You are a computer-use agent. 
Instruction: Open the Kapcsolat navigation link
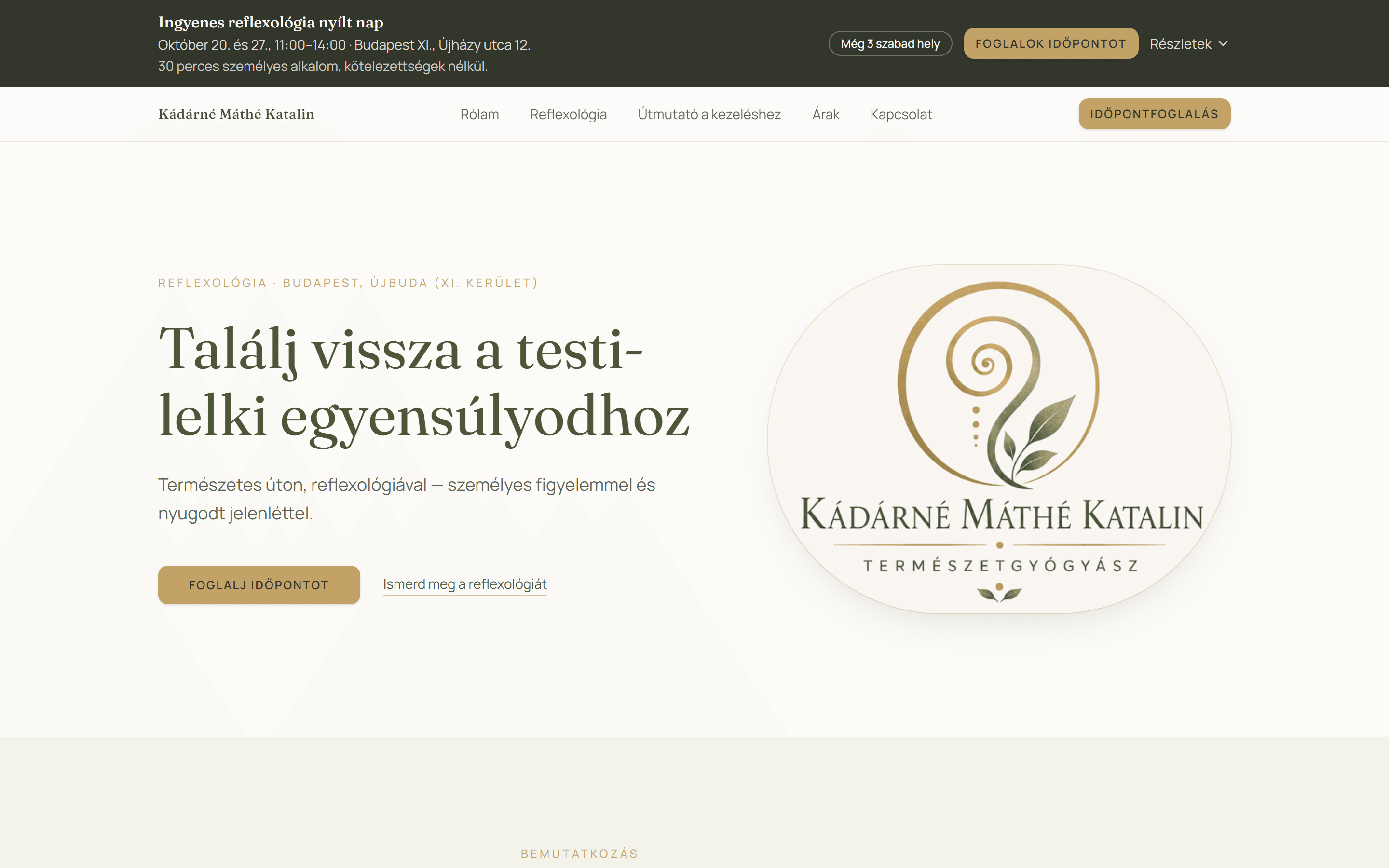(901, 114)
